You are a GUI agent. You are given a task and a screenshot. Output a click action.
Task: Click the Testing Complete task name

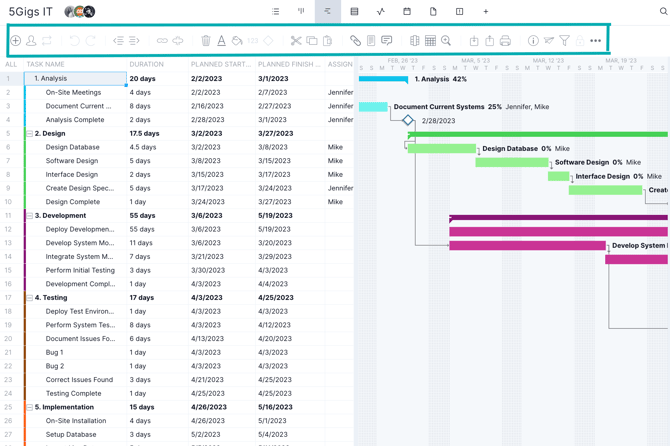pyautogui.click(x=73, y=393)
